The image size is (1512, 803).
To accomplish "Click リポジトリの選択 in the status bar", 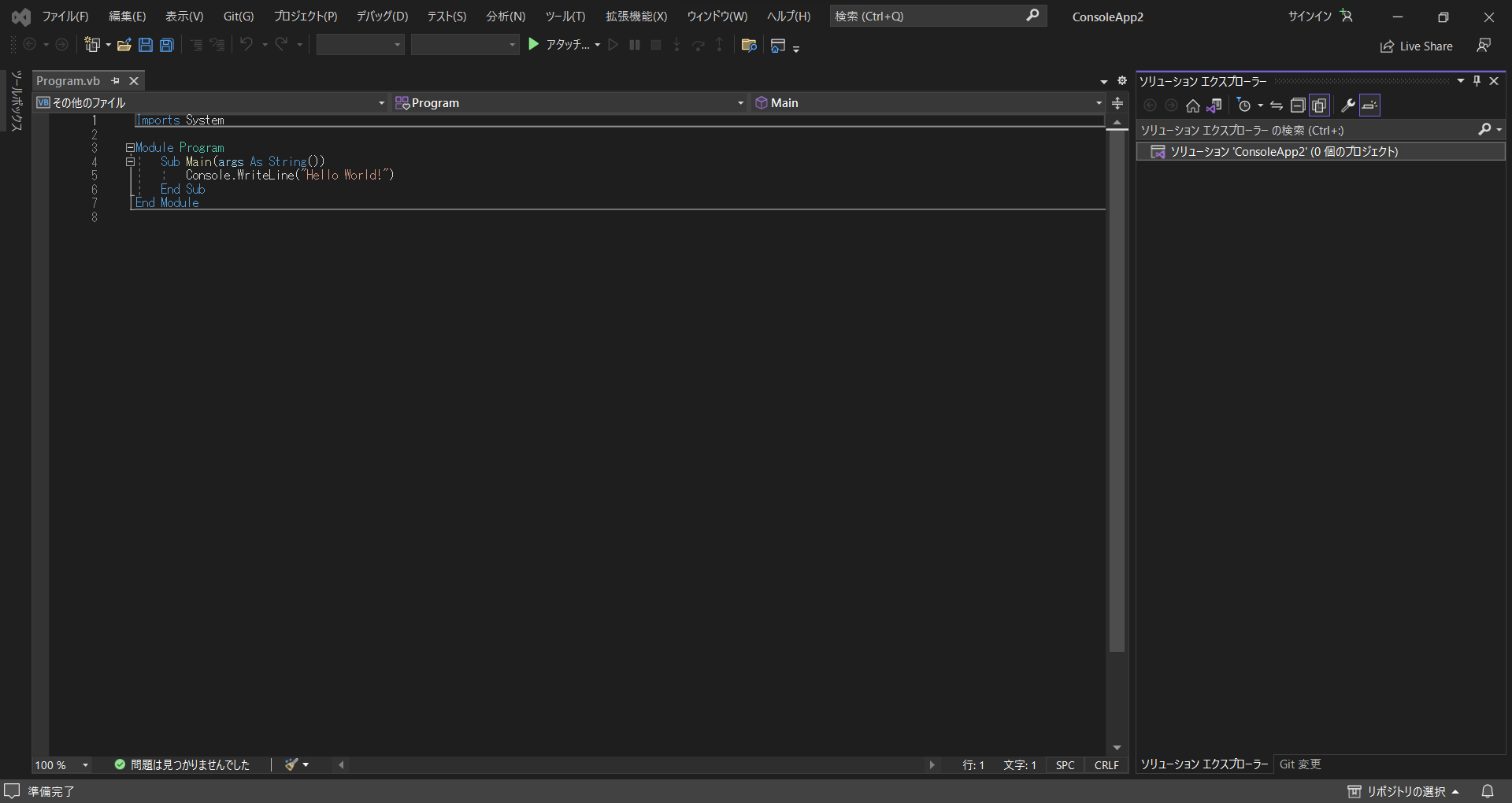I will coord(1407,791).
